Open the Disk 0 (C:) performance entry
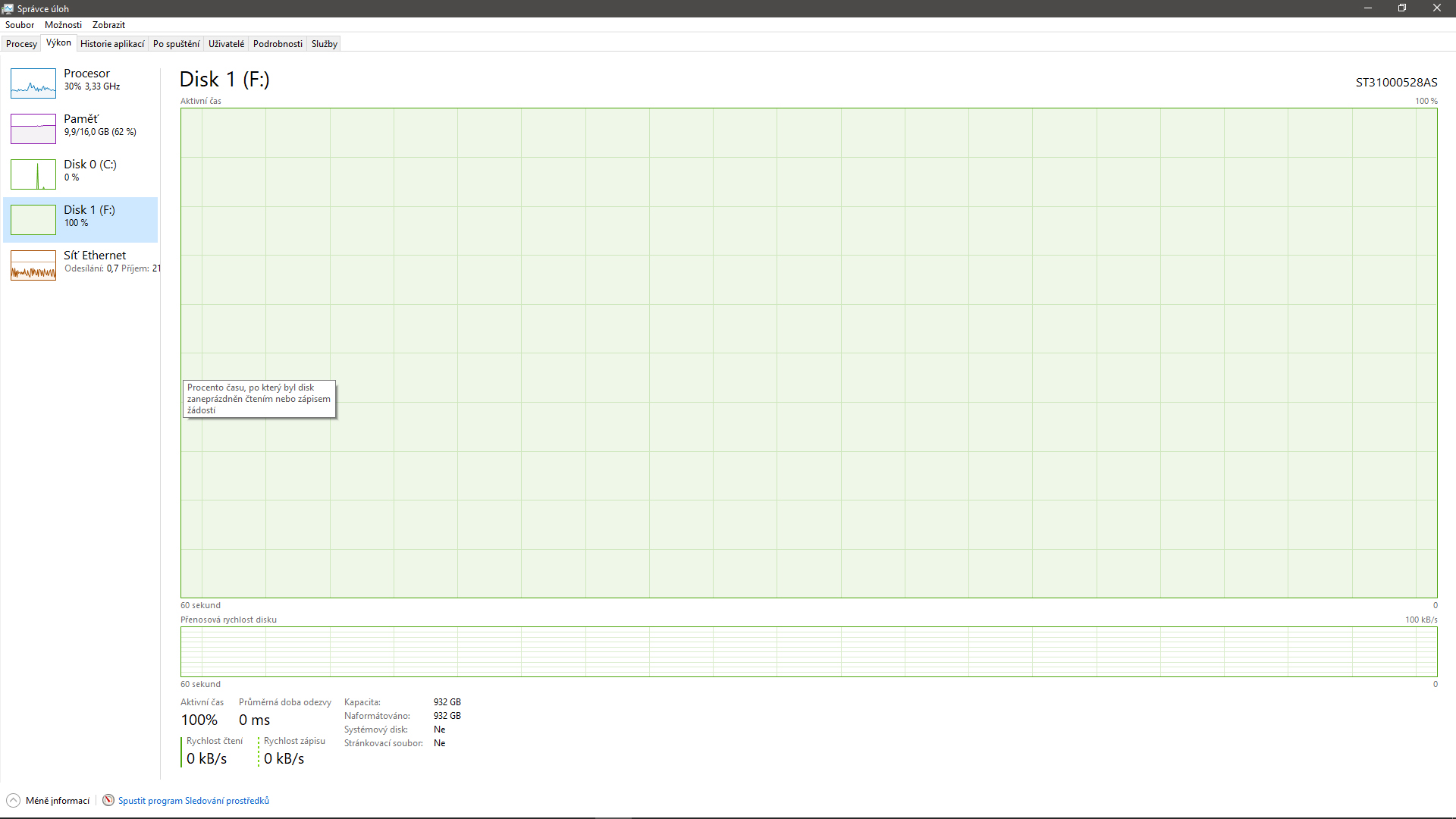The width and height of the screenshot is (1456, 819). [x=89, y=165]
